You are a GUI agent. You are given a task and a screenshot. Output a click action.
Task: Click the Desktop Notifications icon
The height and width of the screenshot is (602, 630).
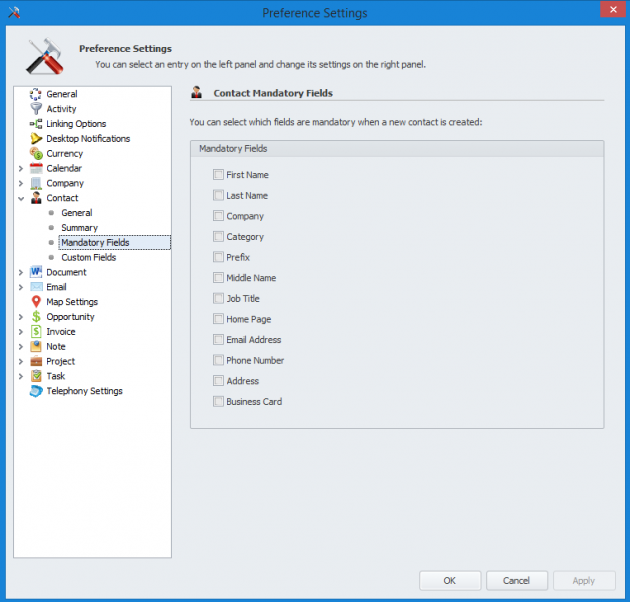[x=36, y=139]
